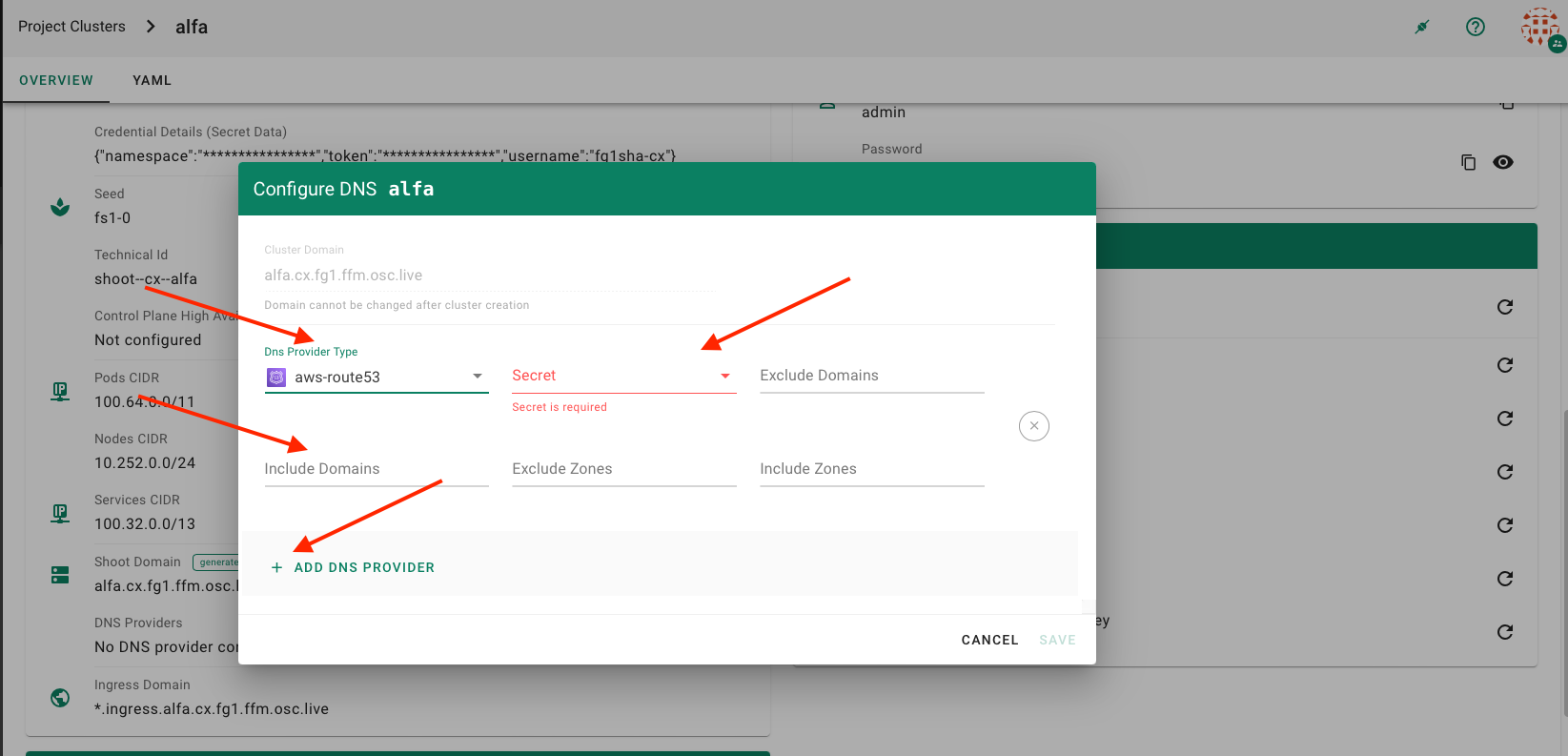Click the connection plug status icon
Viewport: 1568px width, 756px height.
pyautogui.click(x=1421, y=27)
